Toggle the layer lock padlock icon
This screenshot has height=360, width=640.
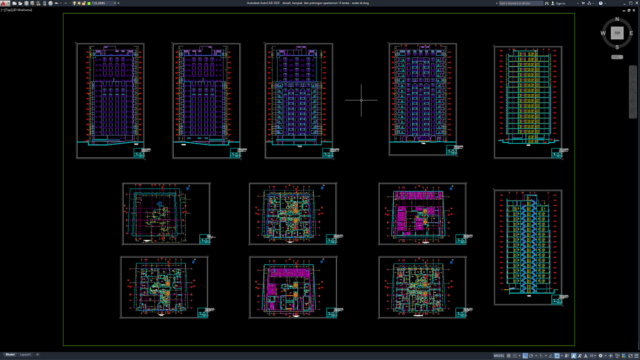click(83, 3)
